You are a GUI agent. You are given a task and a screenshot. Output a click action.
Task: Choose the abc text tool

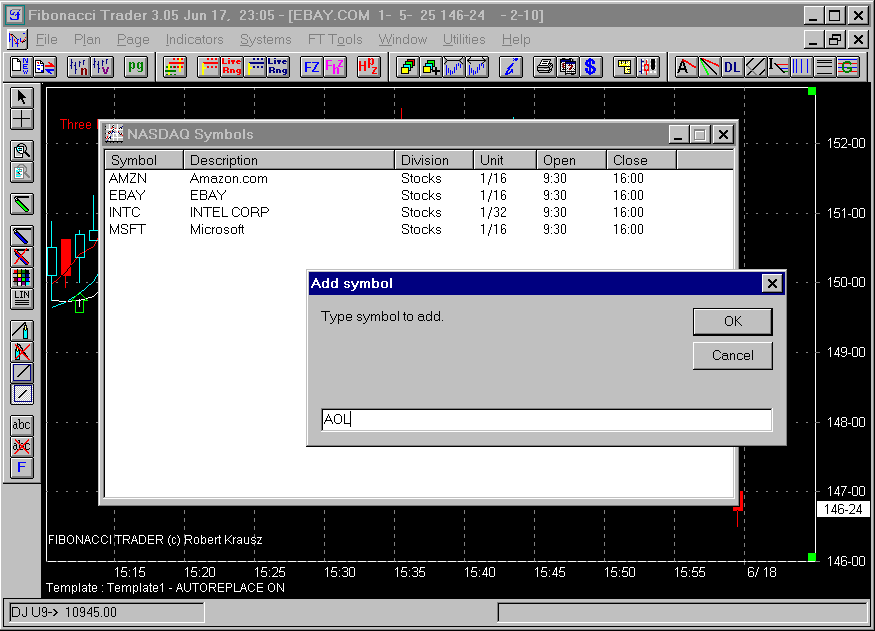coord(22,425)
